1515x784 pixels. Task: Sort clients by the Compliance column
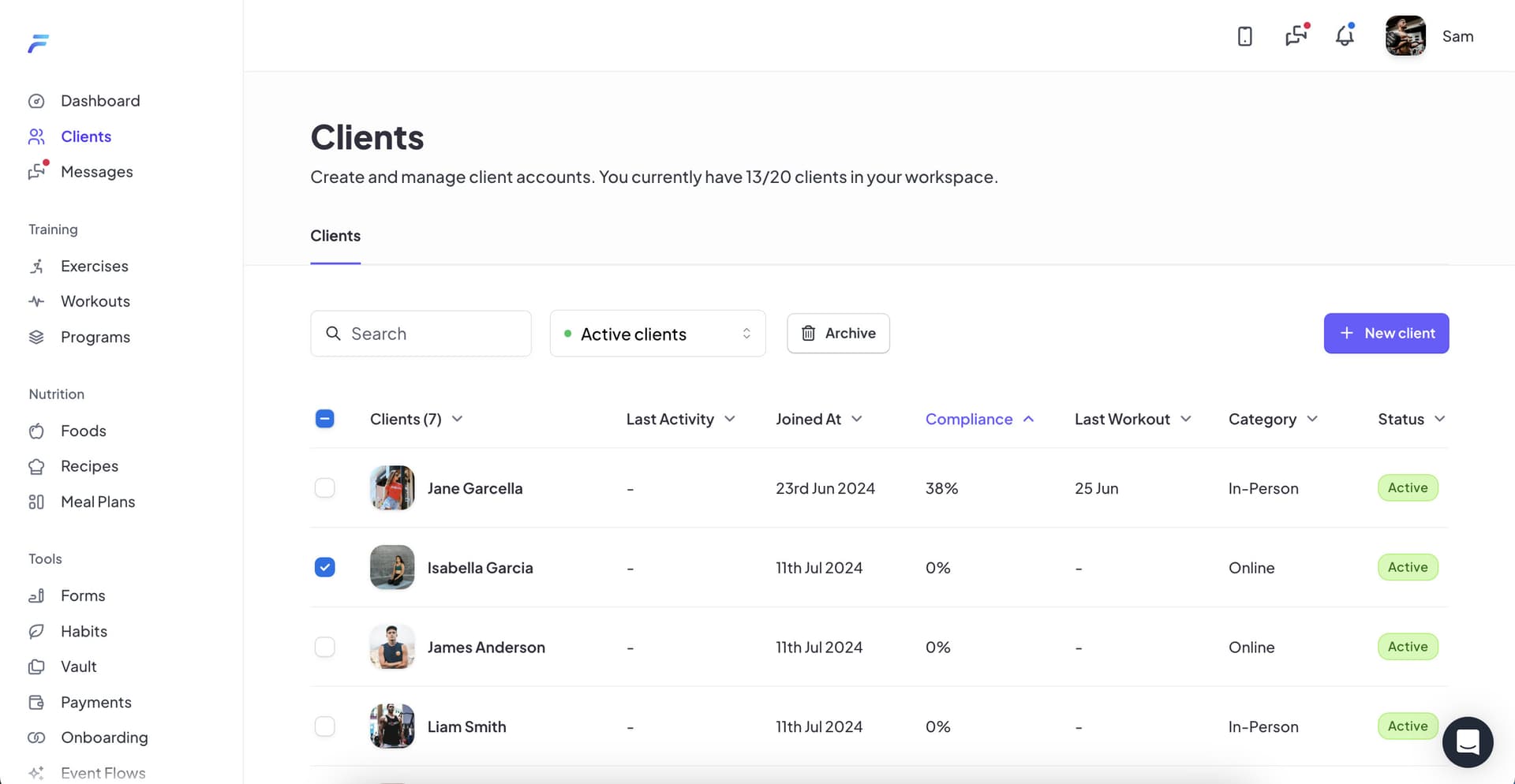tap(978, 419)
